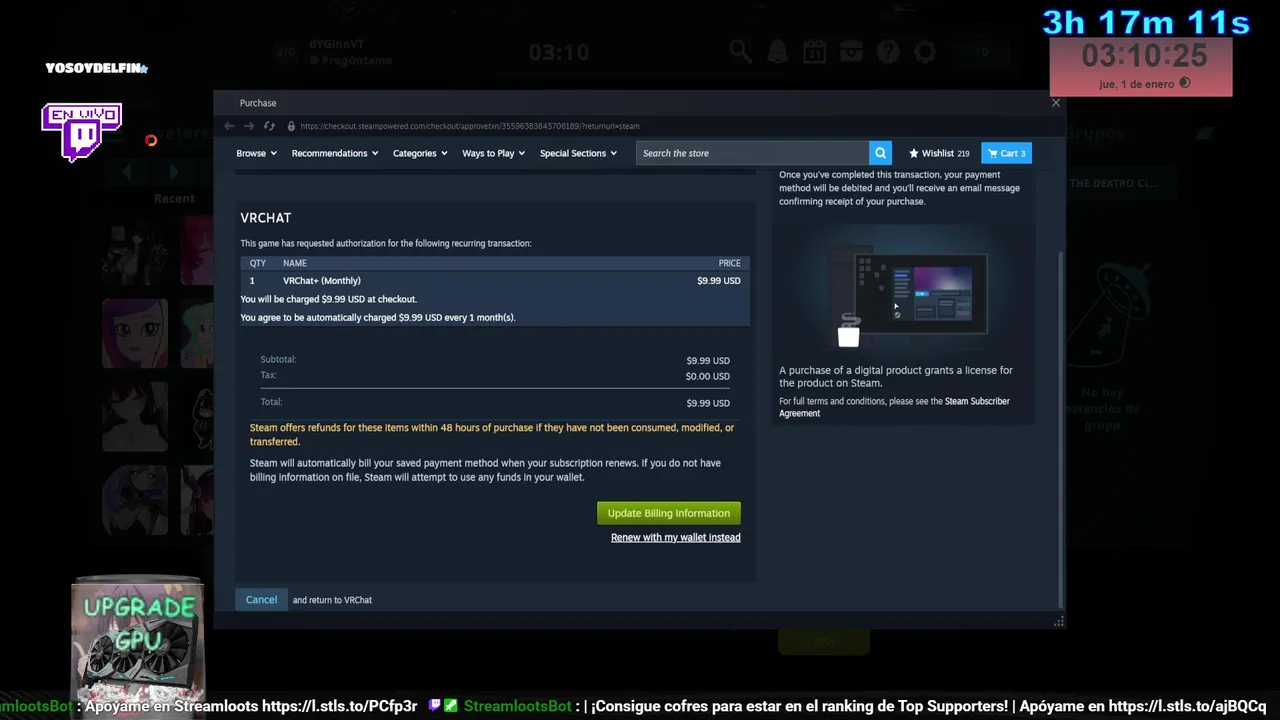Click the 3h 17m 11s stream timer
Viewport: 1280px width, 720px height.
click(1146, 22)
